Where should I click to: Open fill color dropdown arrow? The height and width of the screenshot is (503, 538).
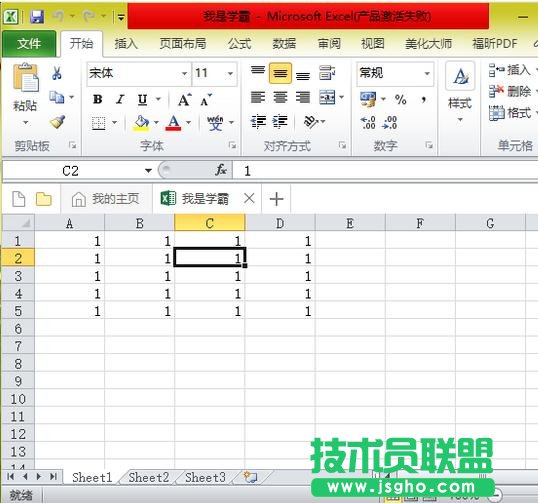click(156, 122)
